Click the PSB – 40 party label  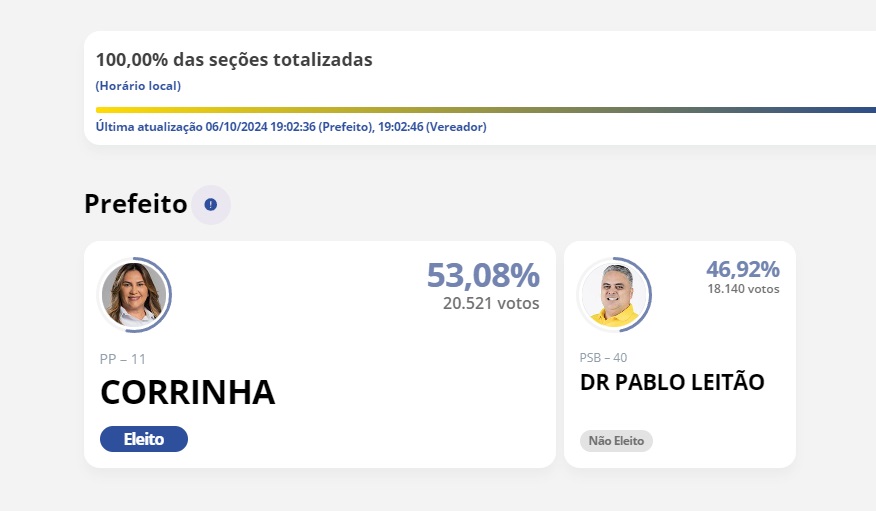tap(604, 357)
